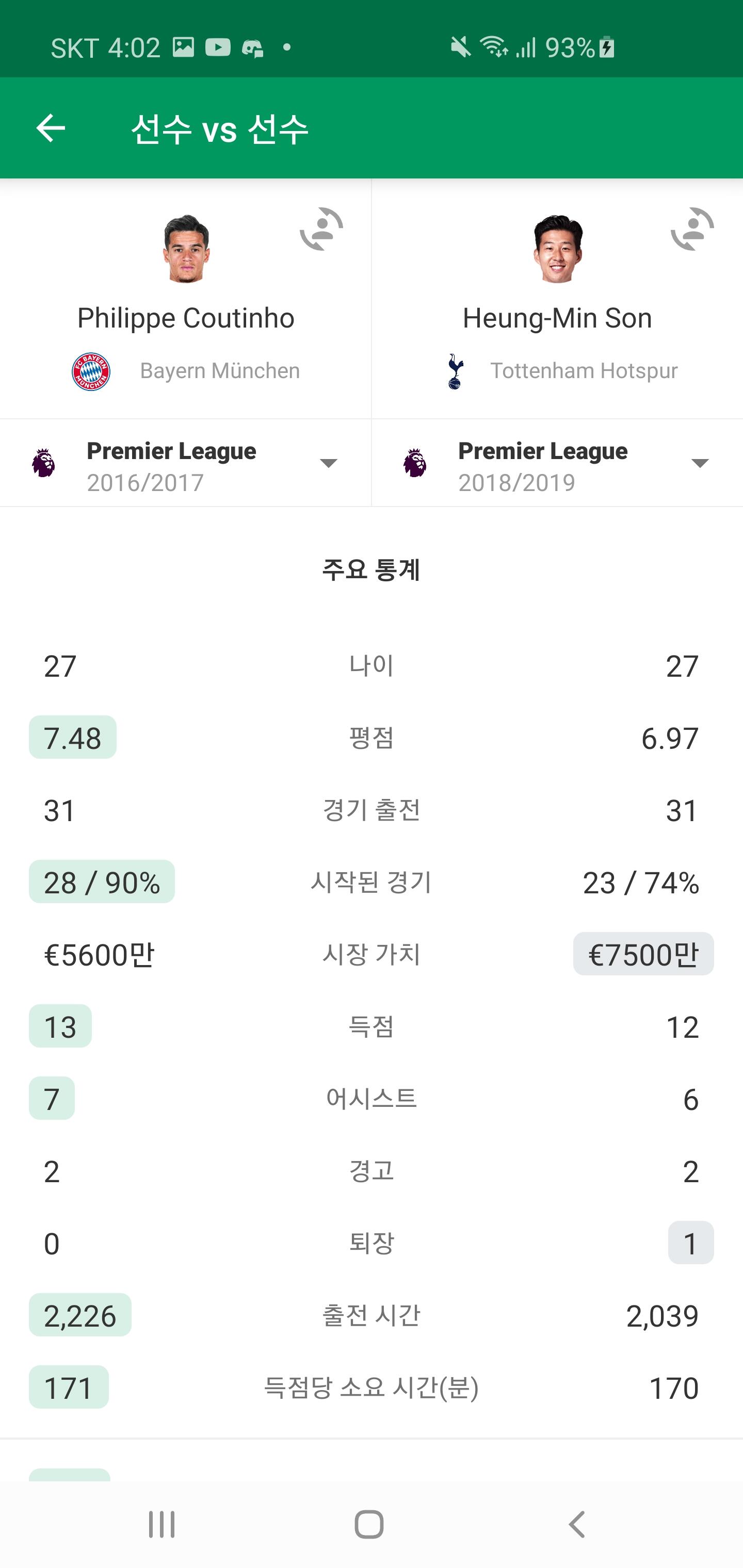Tap Premier League logo for 2018/2019 season
The height and width of the screenshot is (1568, 743).
click(415, 463)
